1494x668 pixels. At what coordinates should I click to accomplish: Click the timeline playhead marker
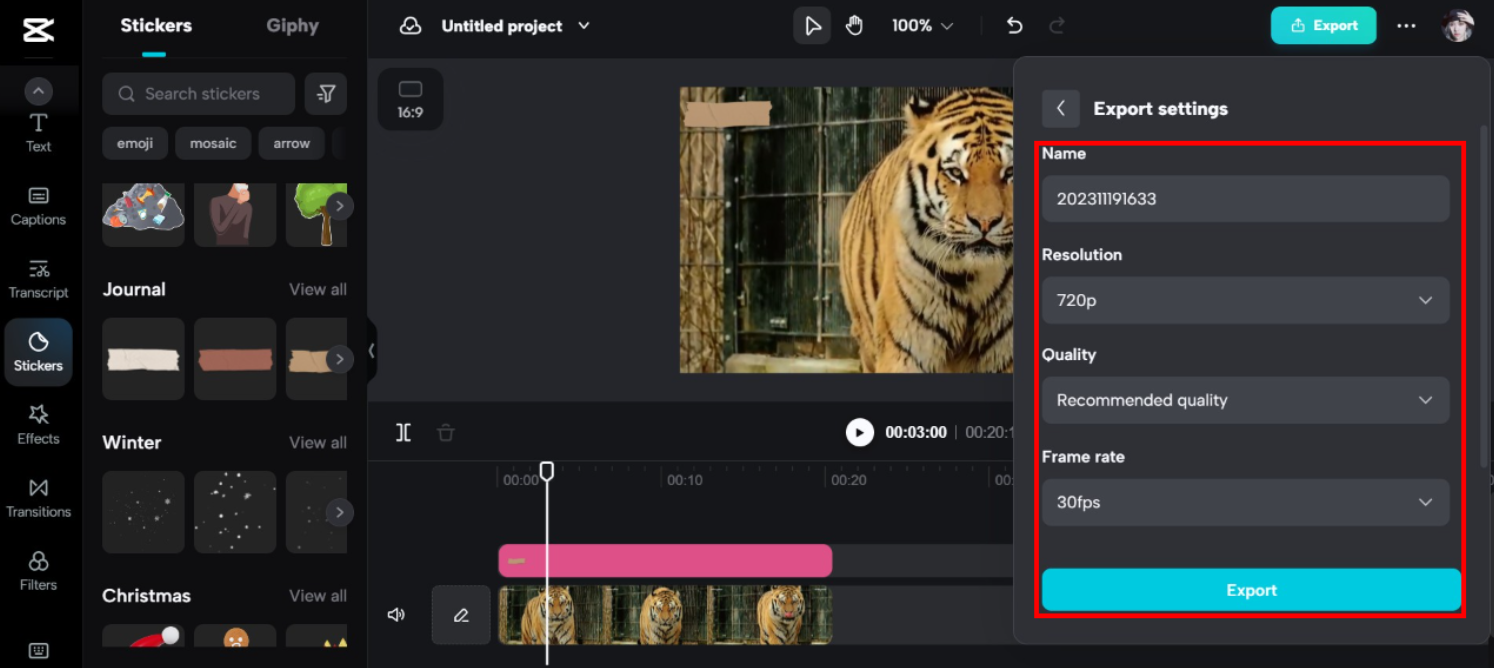click(x=547, y=470)
